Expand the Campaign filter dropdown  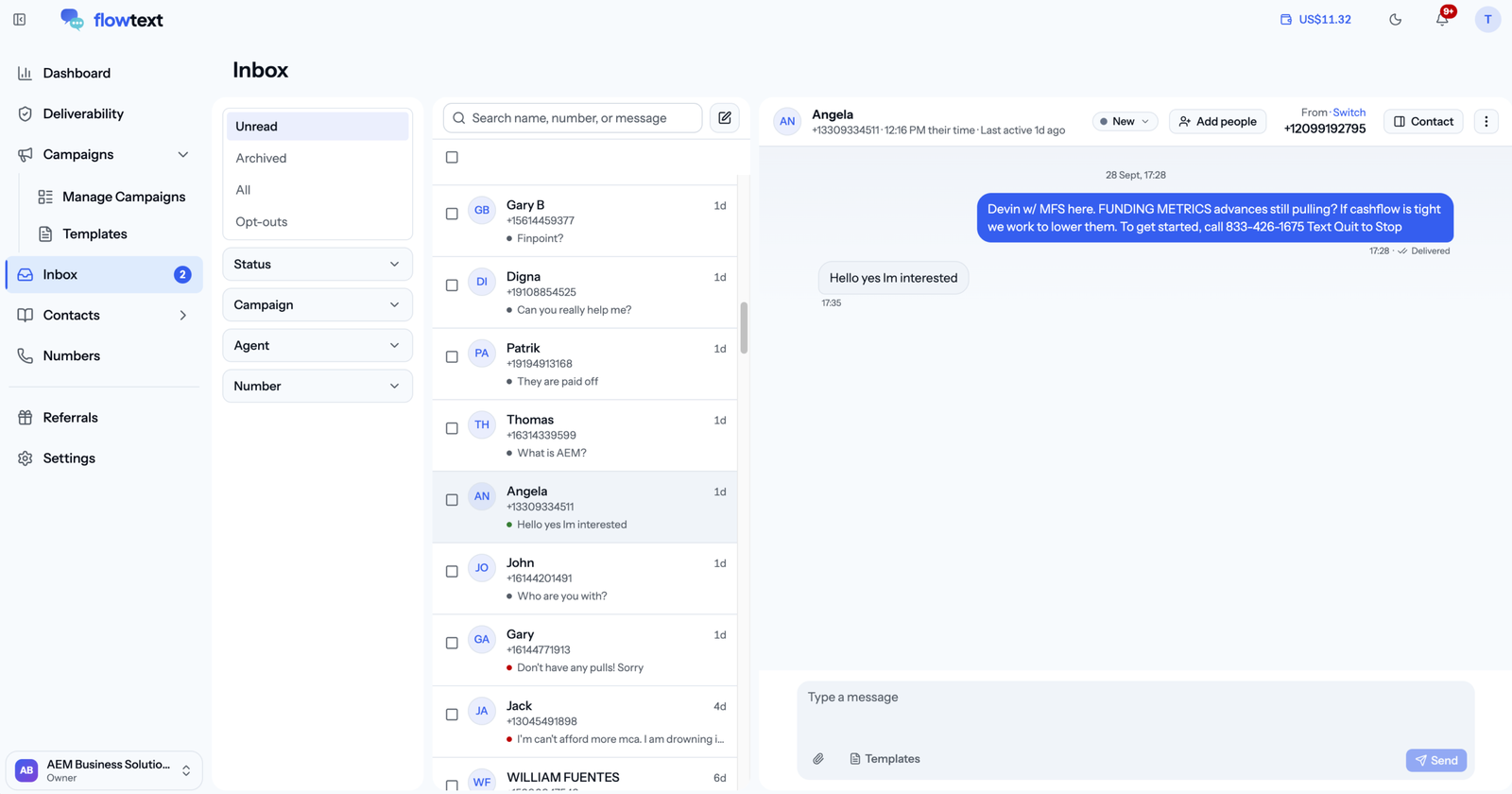coord(318,305)
